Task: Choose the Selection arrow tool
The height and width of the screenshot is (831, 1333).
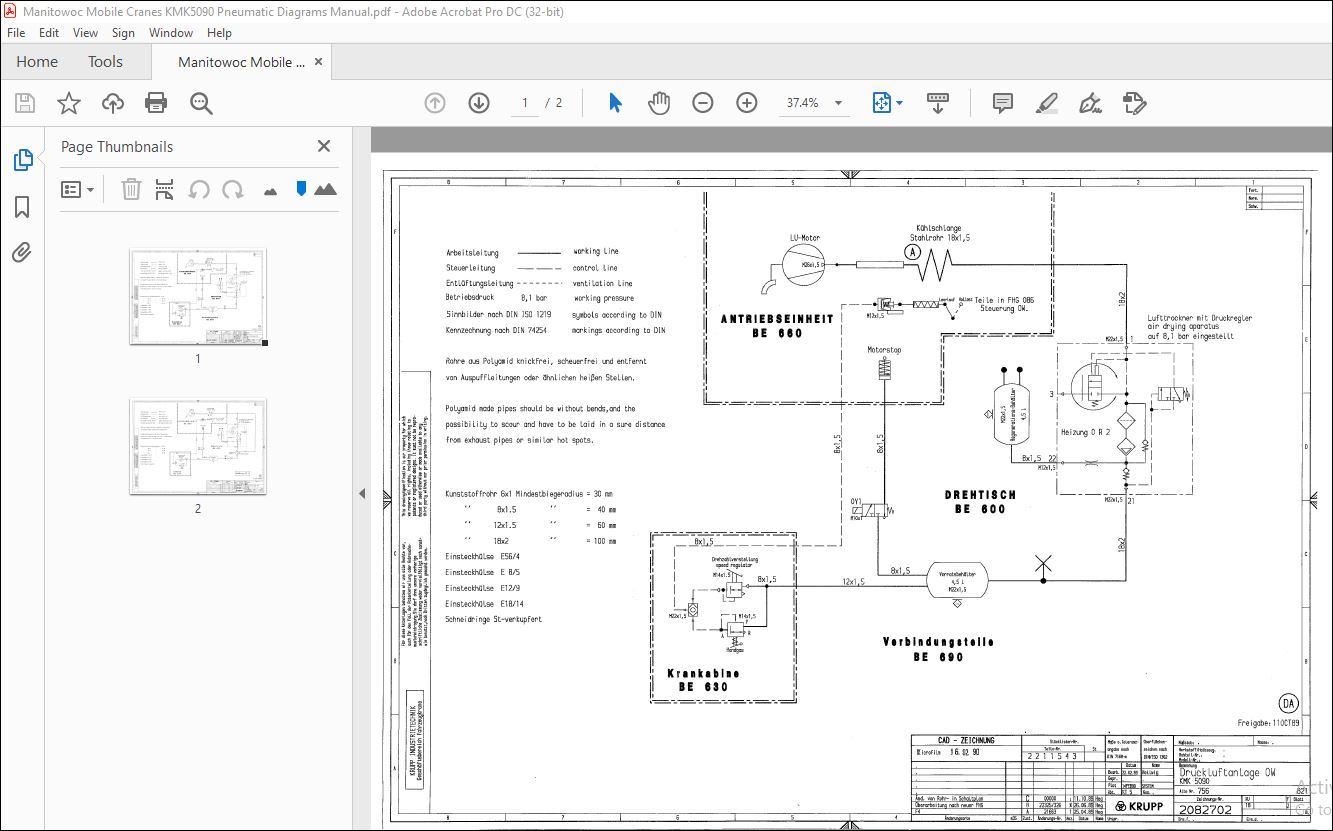Action: pyautogui.click(x=615, y=103)
